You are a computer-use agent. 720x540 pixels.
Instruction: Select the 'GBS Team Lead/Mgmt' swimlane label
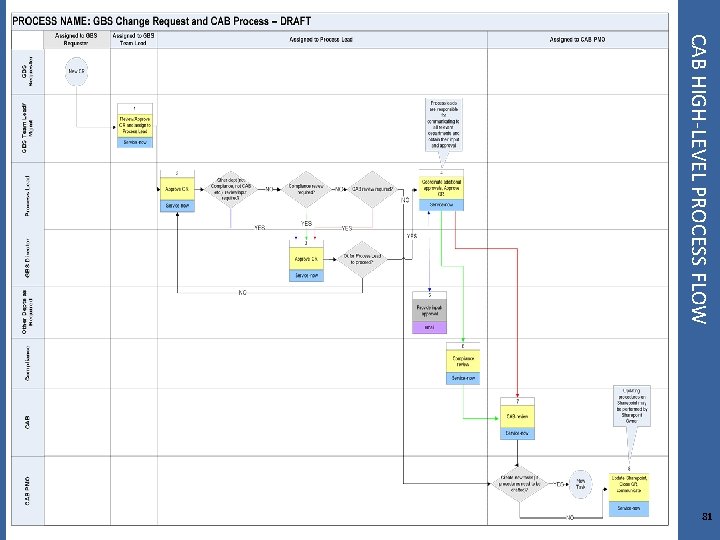pyautogui.click(x=28, y=128)
